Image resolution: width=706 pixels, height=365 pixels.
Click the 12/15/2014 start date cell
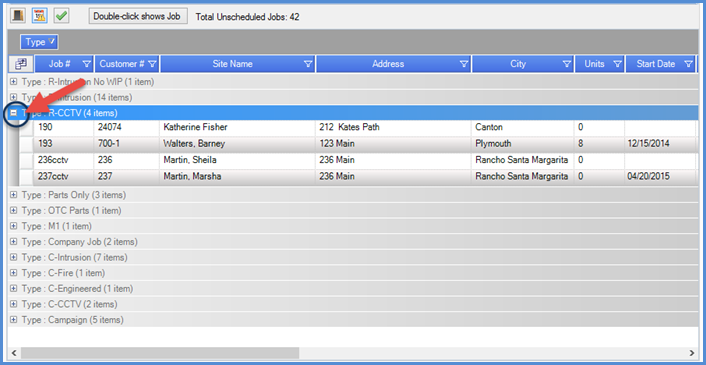coord(660,144)
